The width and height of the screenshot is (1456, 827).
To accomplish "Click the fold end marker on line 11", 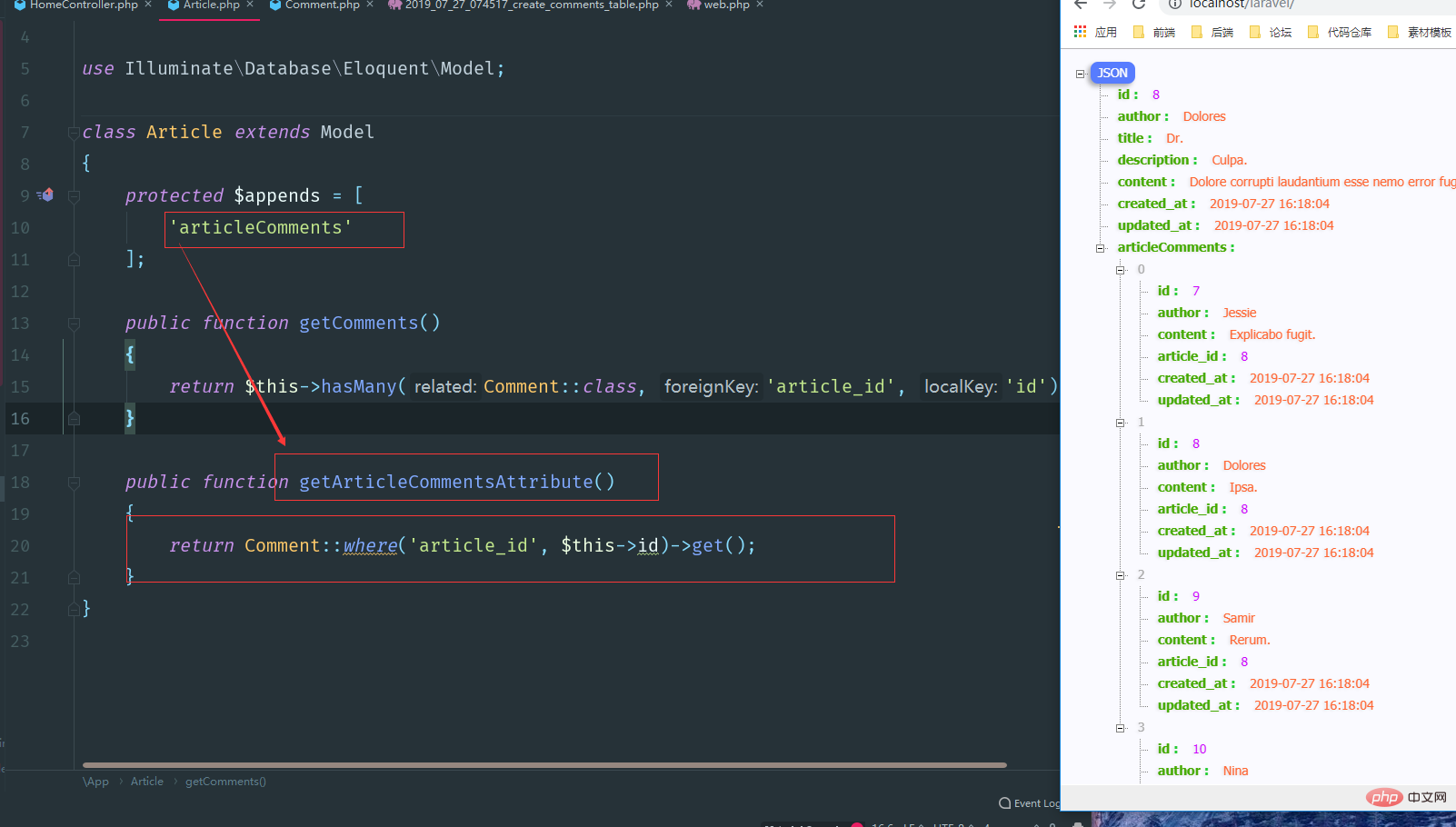I will [x=74, y=260].
